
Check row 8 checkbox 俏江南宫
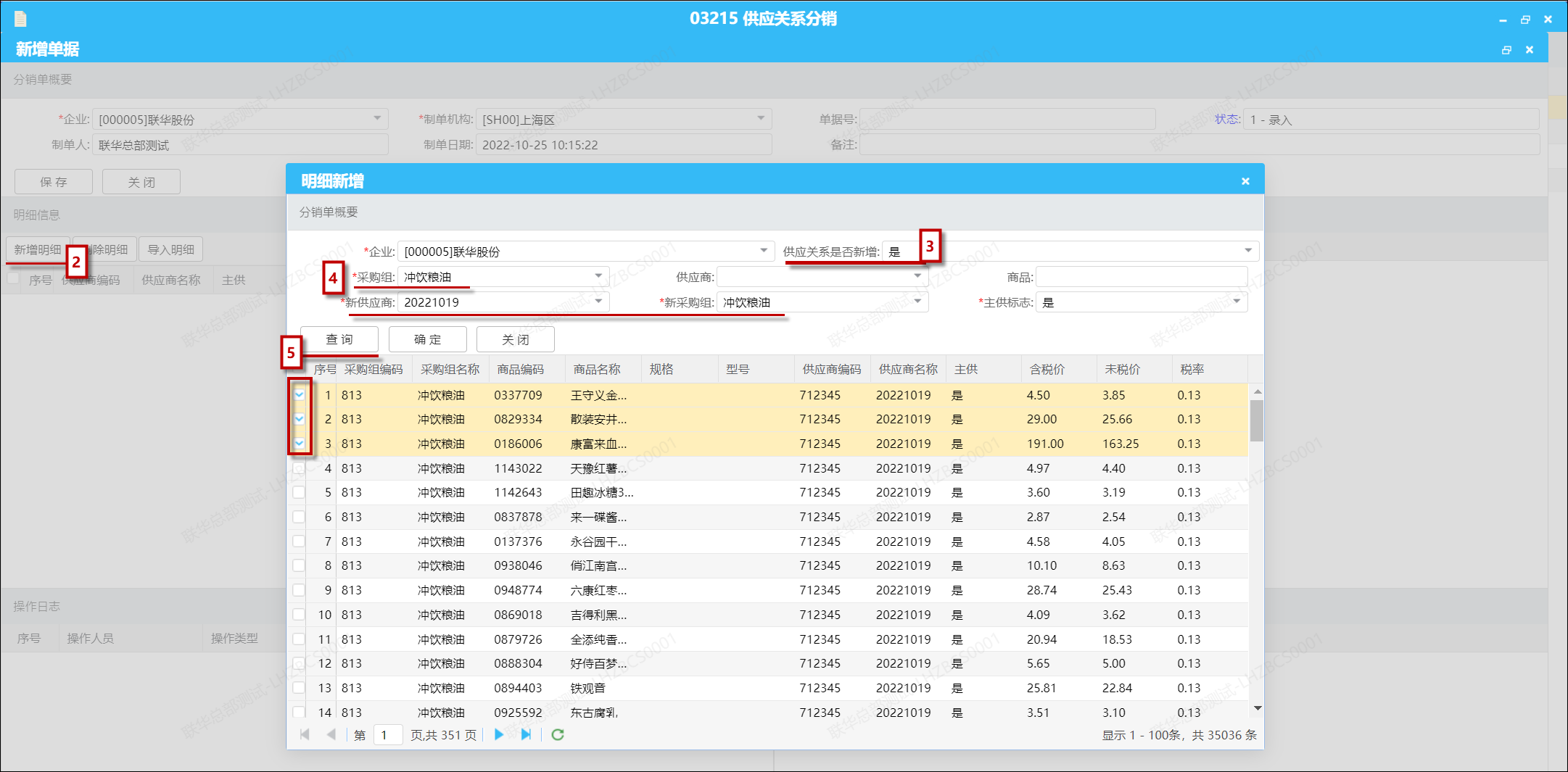299,565
